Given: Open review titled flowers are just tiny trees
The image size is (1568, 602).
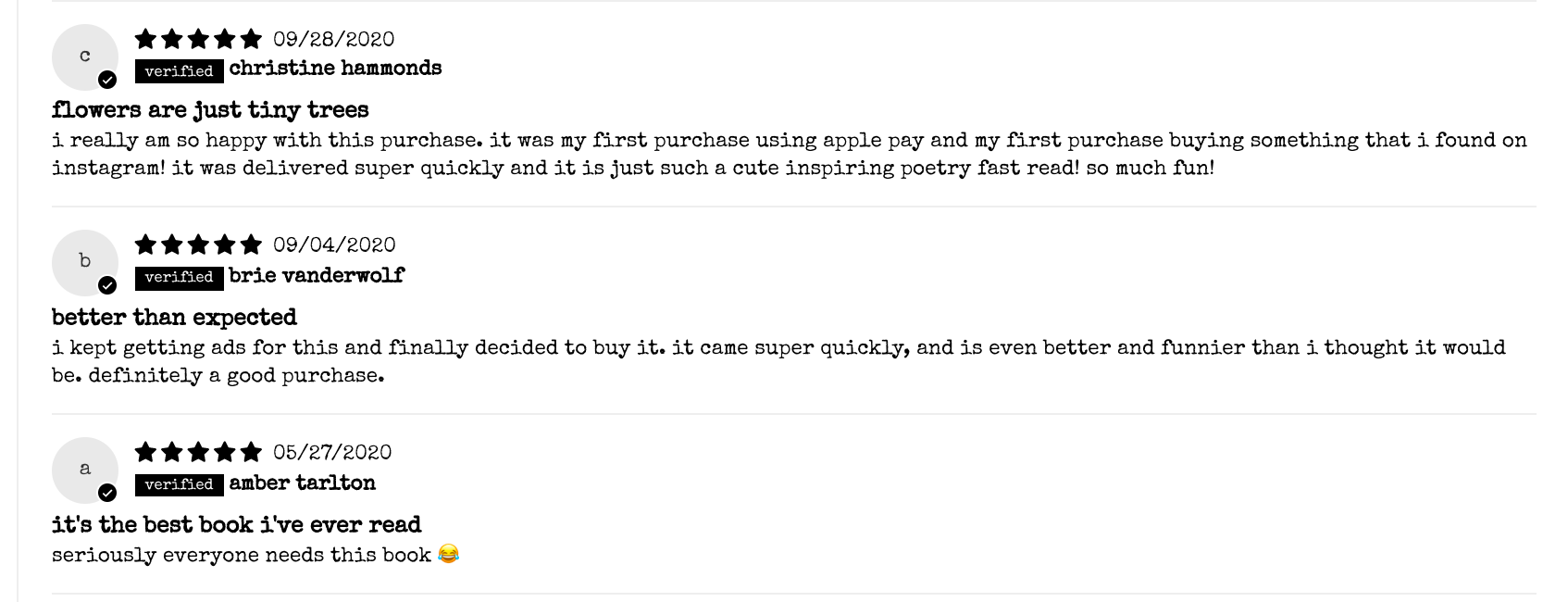Looking at the screenshot, I should (x=210, y=110).
